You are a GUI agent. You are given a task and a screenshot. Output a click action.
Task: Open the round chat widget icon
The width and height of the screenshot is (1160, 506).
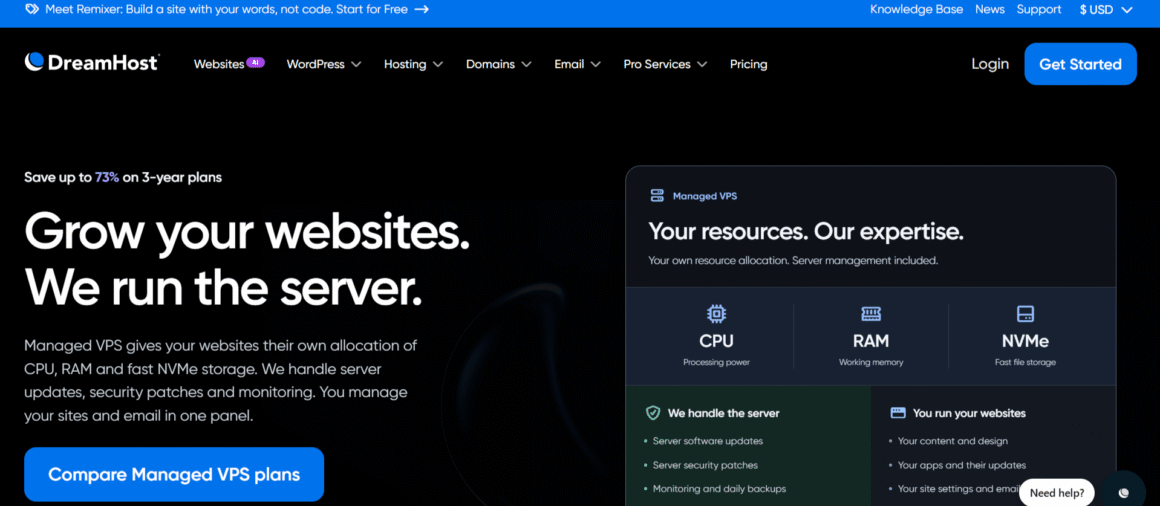pos(1124,492)
